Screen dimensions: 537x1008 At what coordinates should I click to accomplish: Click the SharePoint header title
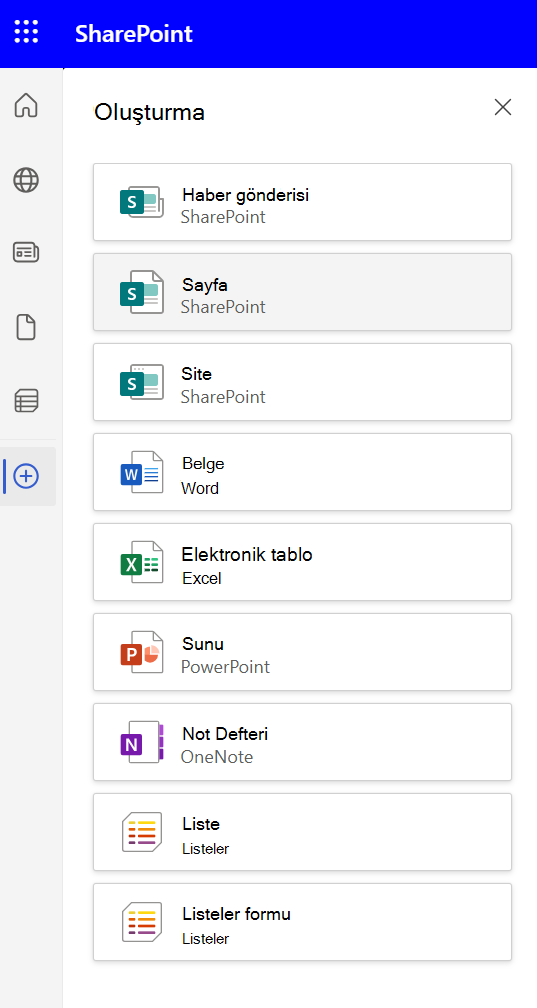pos(134,33)
